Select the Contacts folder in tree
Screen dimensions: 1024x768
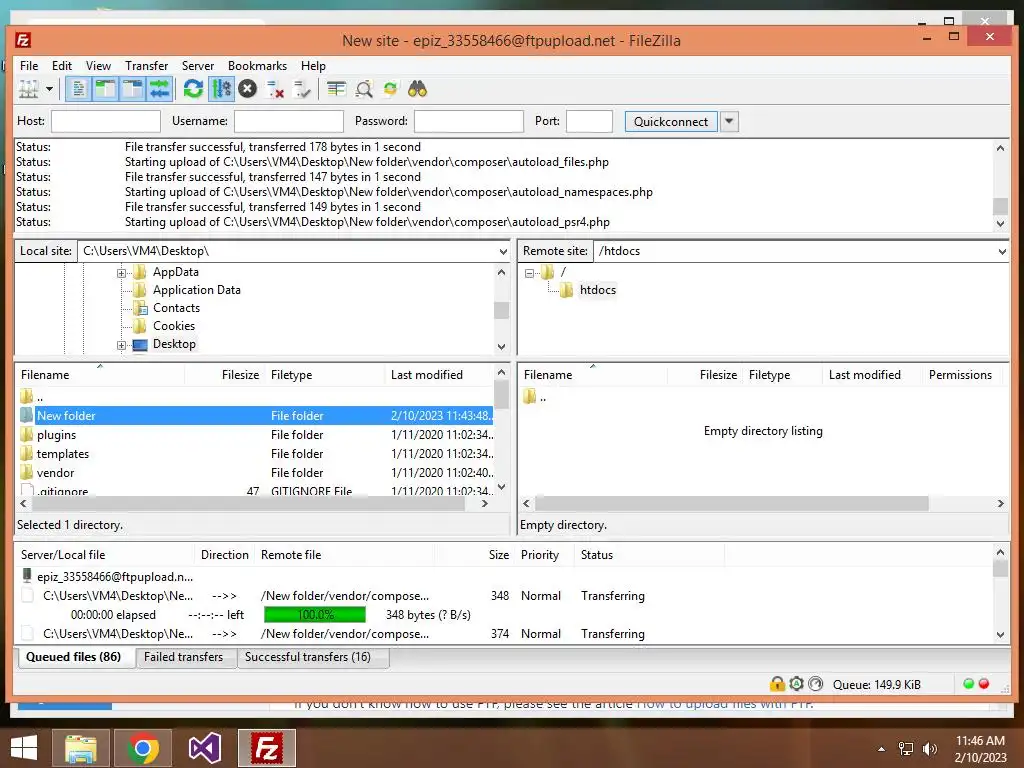[x=176, y=308]
